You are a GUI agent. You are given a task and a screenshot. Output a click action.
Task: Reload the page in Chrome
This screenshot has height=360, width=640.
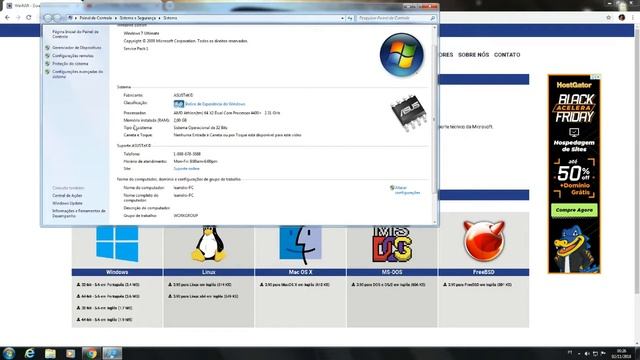pos(29,18)
